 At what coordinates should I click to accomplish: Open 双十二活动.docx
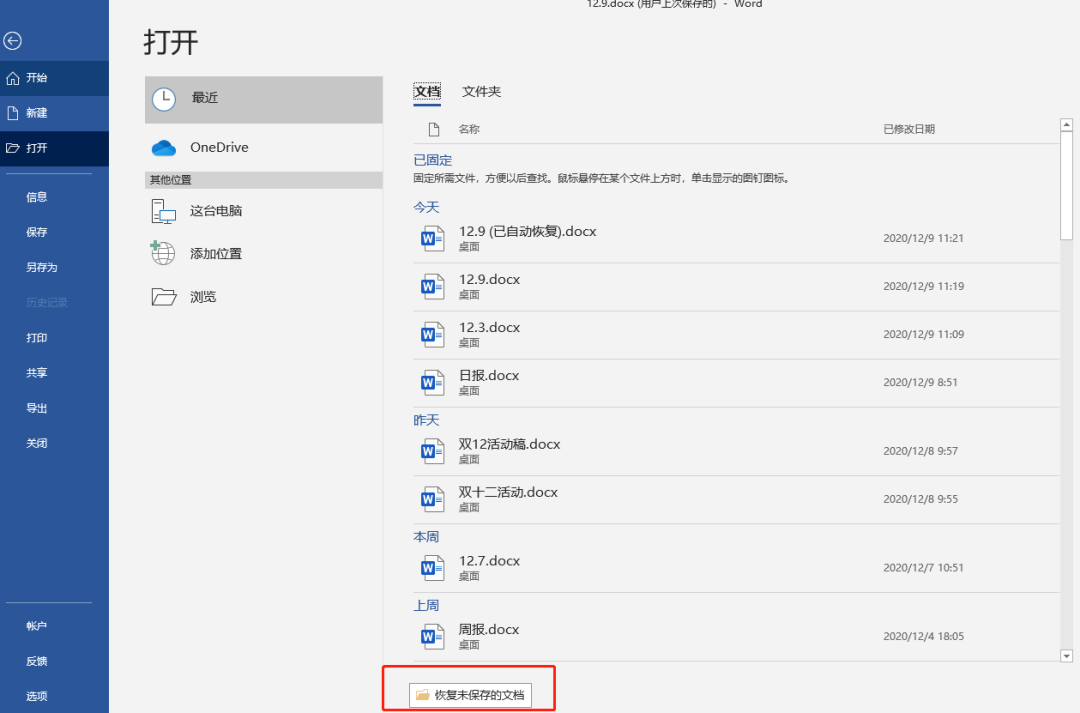(736, 499)
